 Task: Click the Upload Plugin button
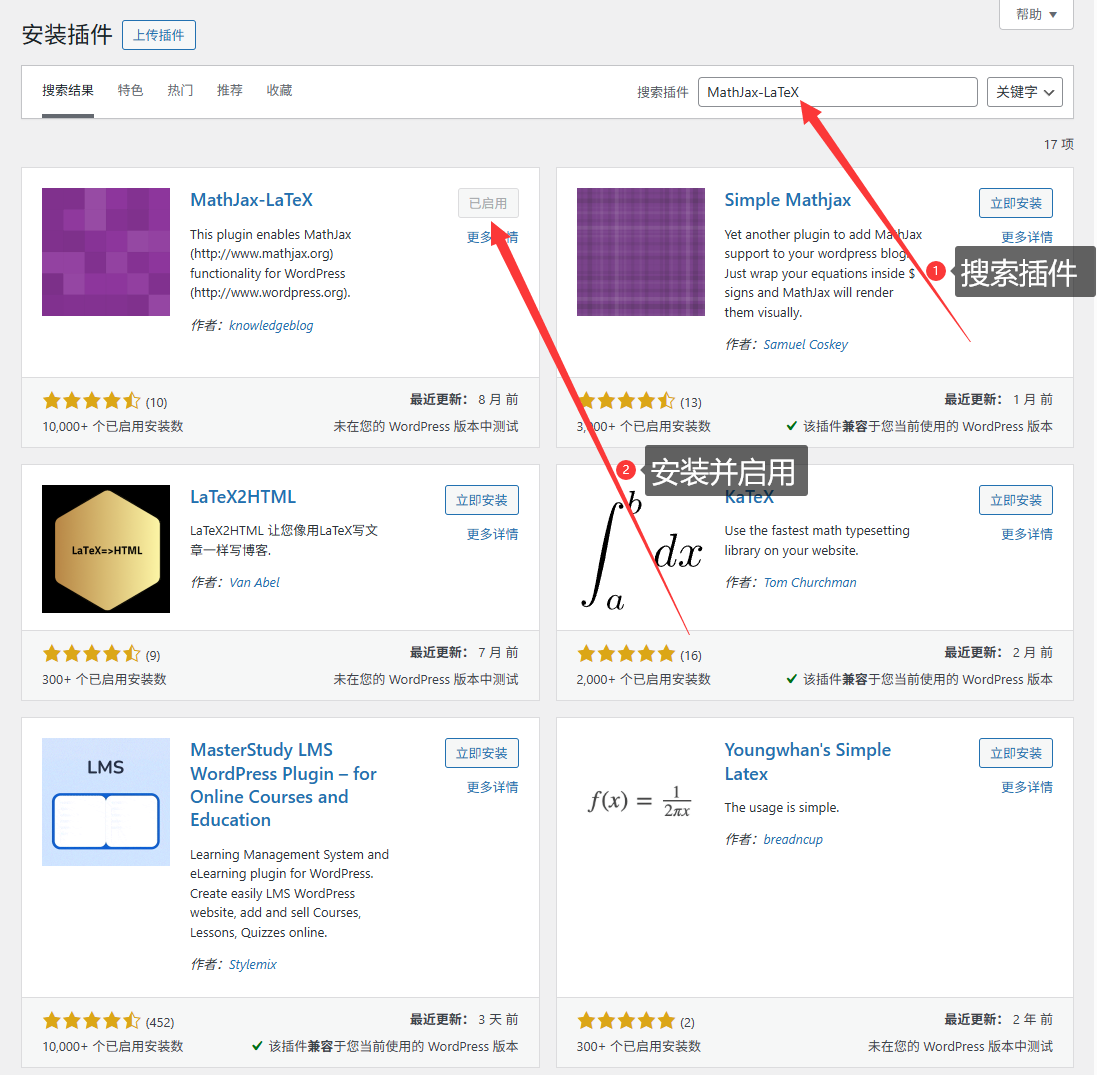pyautogui.click(x=159, y=35)
